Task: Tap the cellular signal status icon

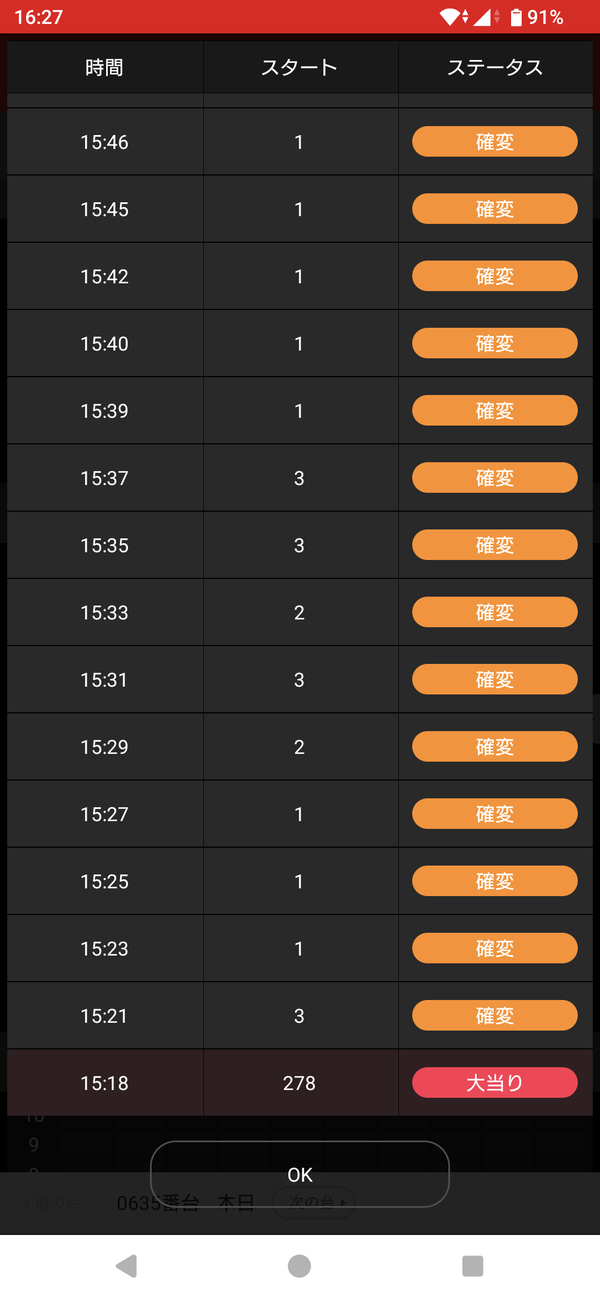Action: coord(483,17)
